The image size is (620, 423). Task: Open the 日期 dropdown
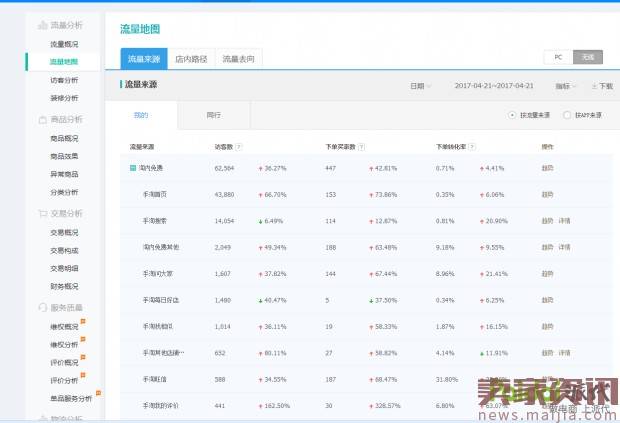click(x=420, y=86)
